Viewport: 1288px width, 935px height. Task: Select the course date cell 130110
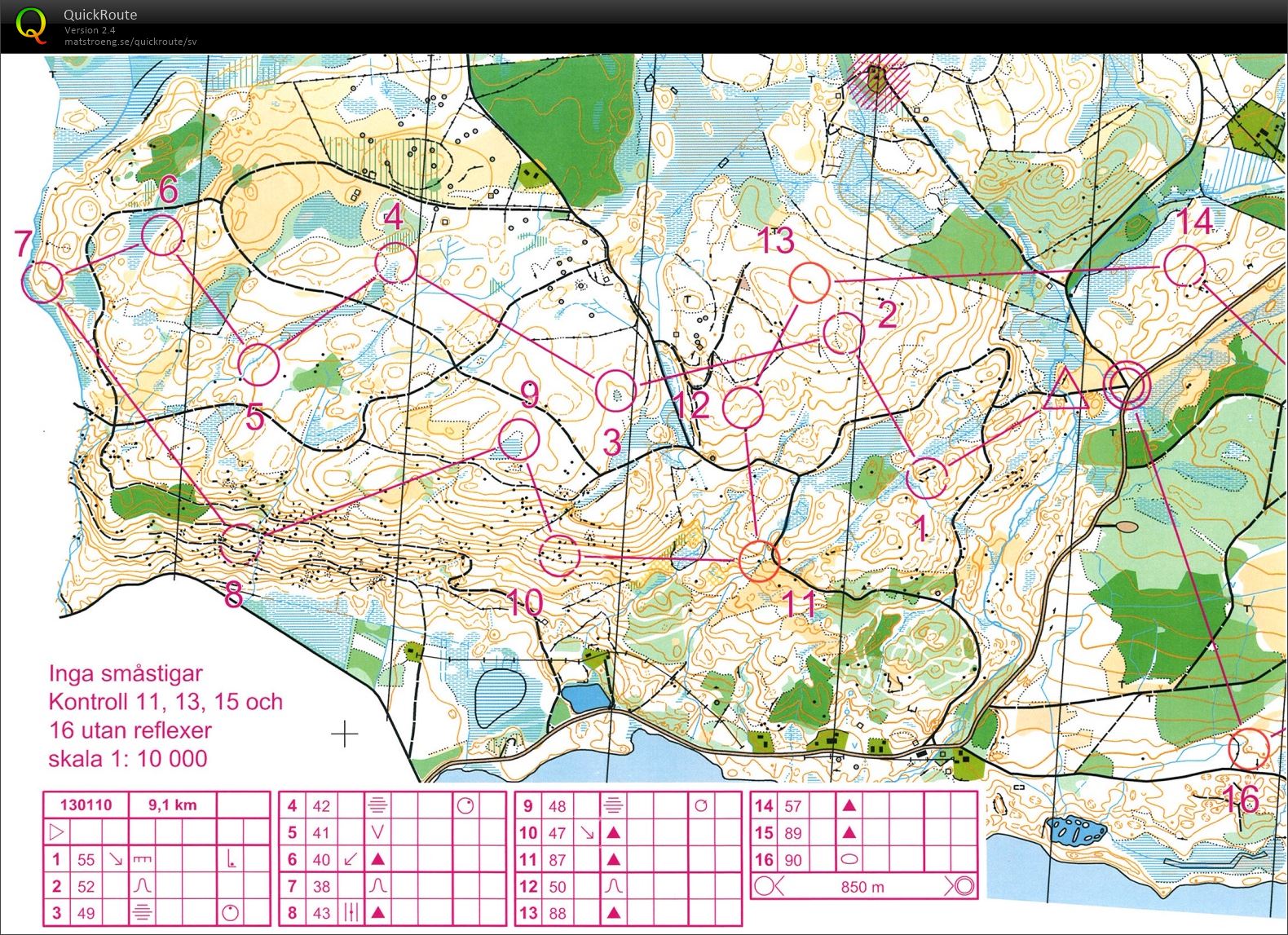coord(86,805)
